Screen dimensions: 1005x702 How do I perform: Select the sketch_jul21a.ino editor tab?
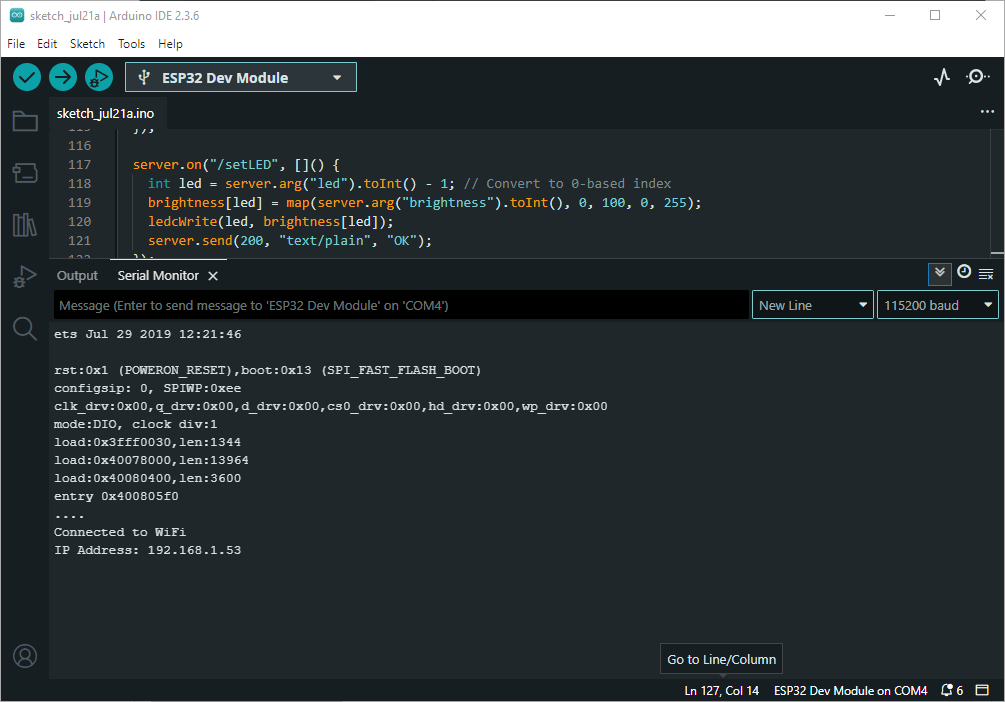pos(105,113)
